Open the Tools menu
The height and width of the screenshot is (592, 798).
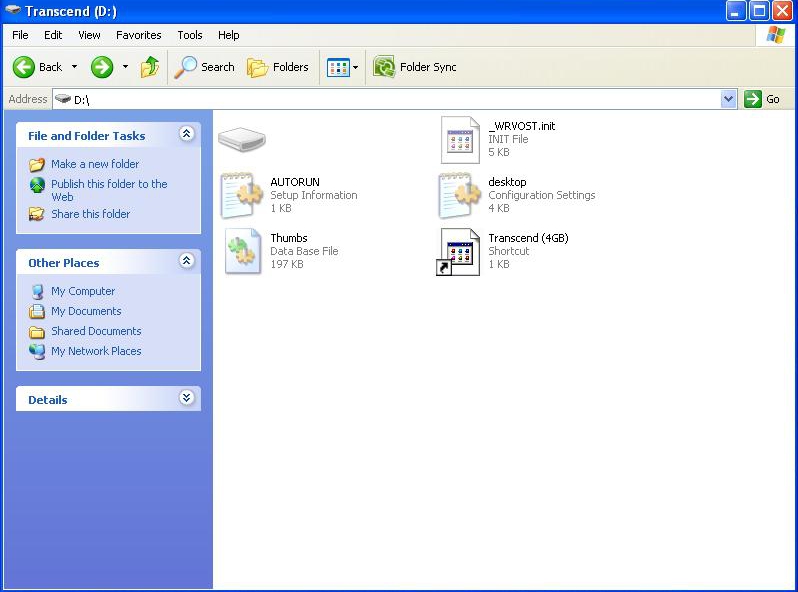coord(190,35)
